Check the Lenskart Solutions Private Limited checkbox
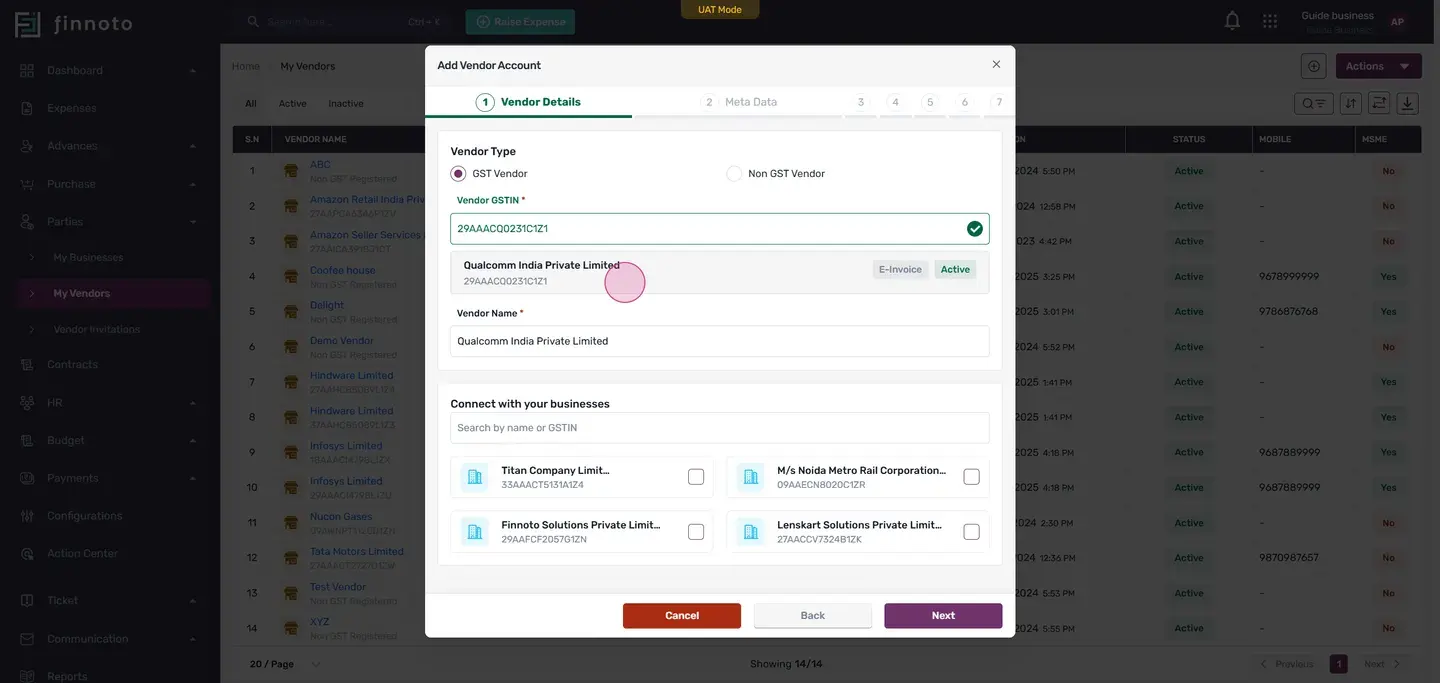1440x683 pixels. point(971,532)
